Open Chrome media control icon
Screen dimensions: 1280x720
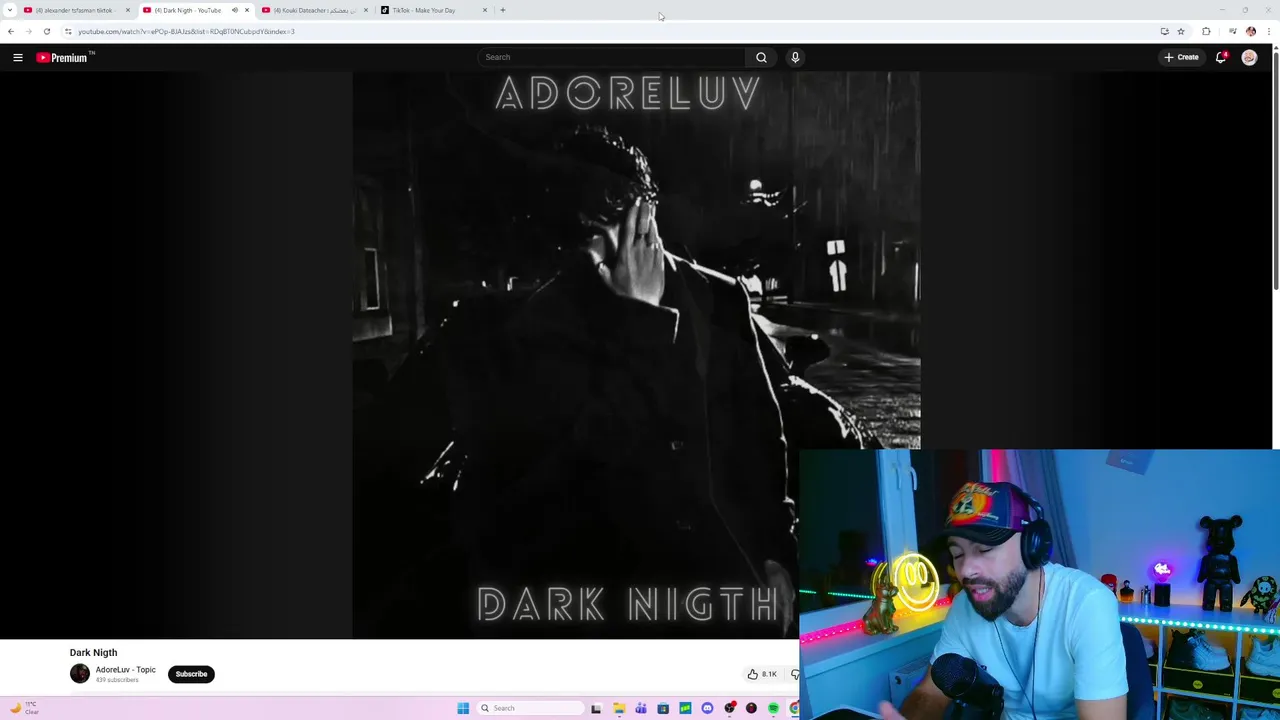(x=1233, y=31)
